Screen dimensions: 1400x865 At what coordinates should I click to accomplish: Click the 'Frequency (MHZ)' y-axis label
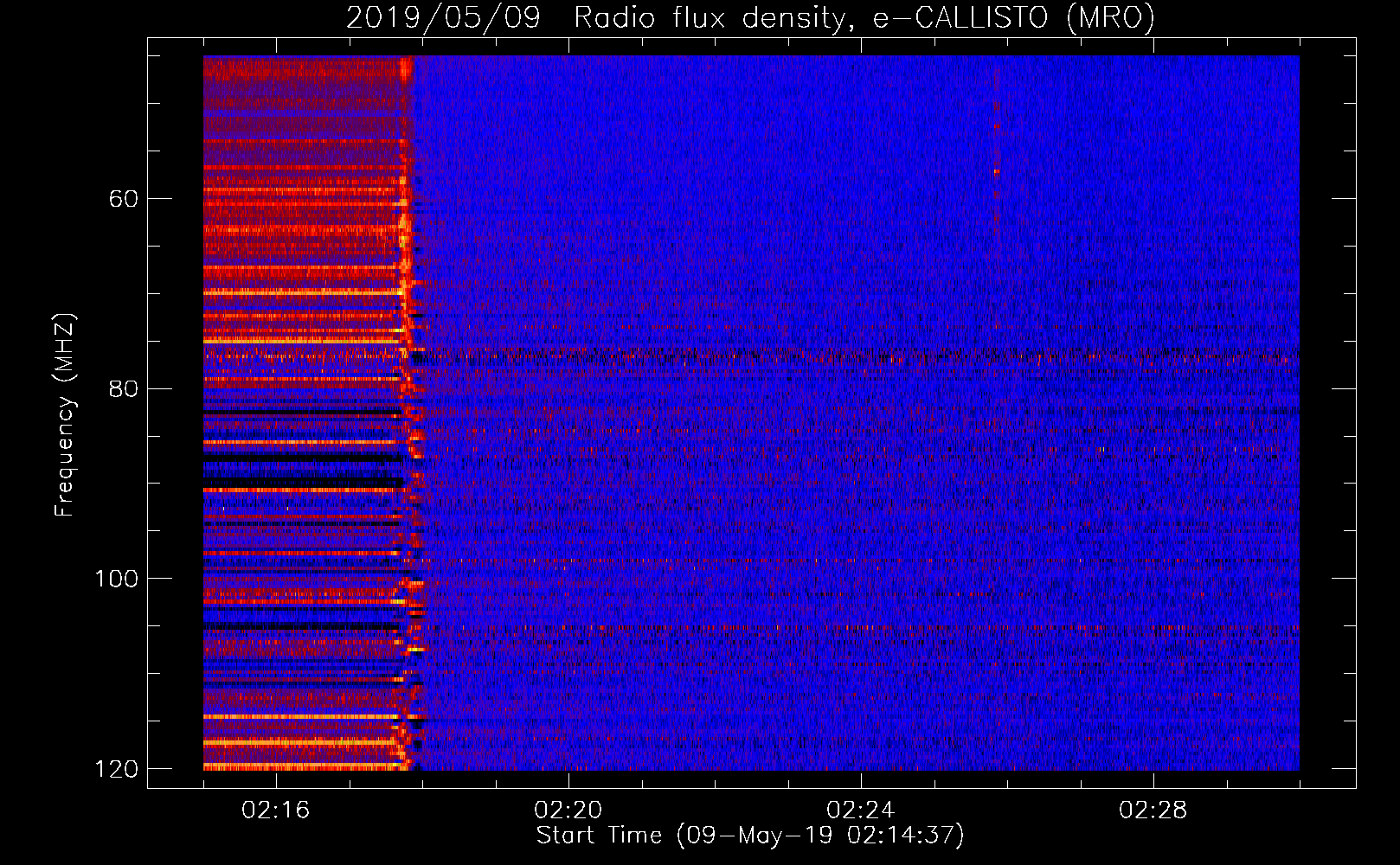[x=65, y=415]
